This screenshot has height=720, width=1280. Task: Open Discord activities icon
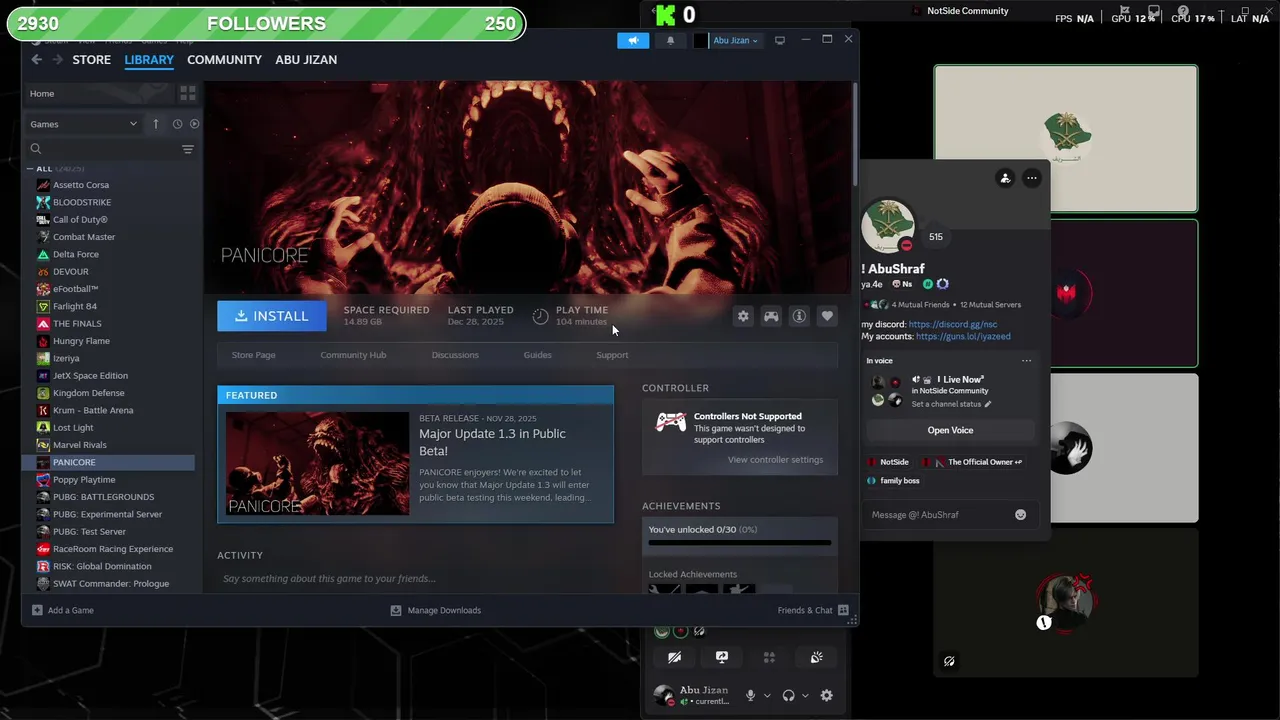point(769,657)
